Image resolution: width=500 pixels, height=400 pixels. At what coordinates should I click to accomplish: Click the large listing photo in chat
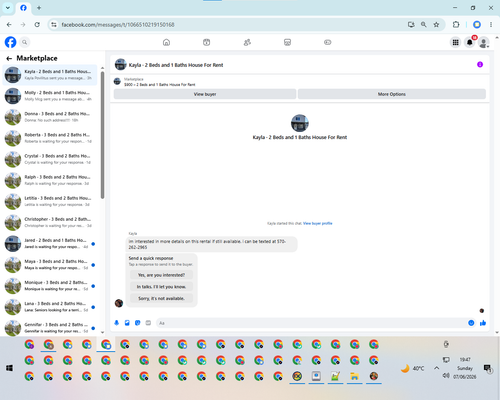pos(300,123)
